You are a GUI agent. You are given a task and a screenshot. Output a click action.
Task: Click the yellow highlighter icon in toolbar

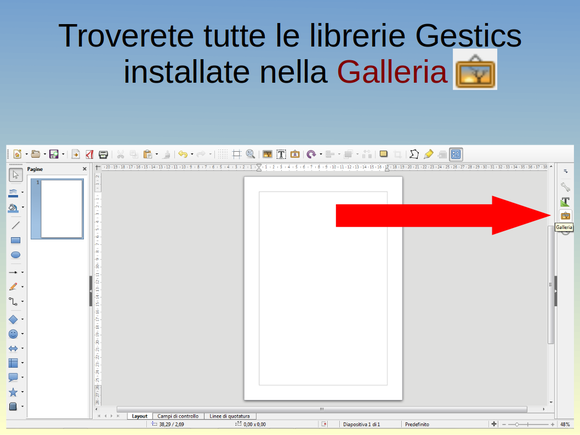tap(428, 154)
